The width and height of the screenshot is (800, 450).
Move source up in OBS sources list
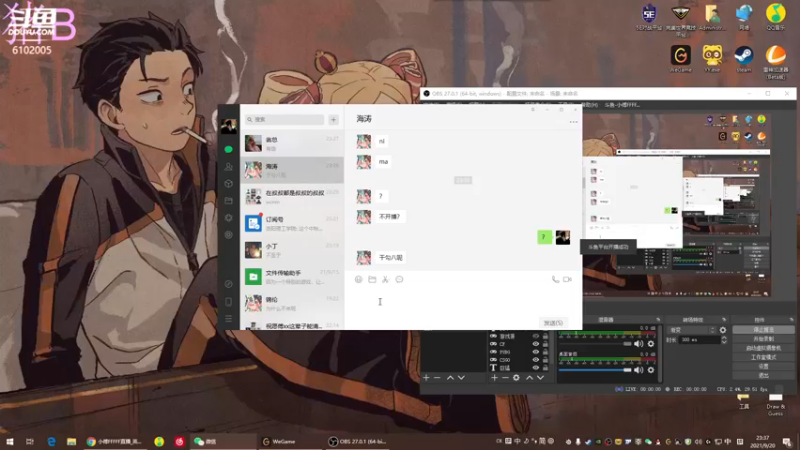(x=530, y=378)
